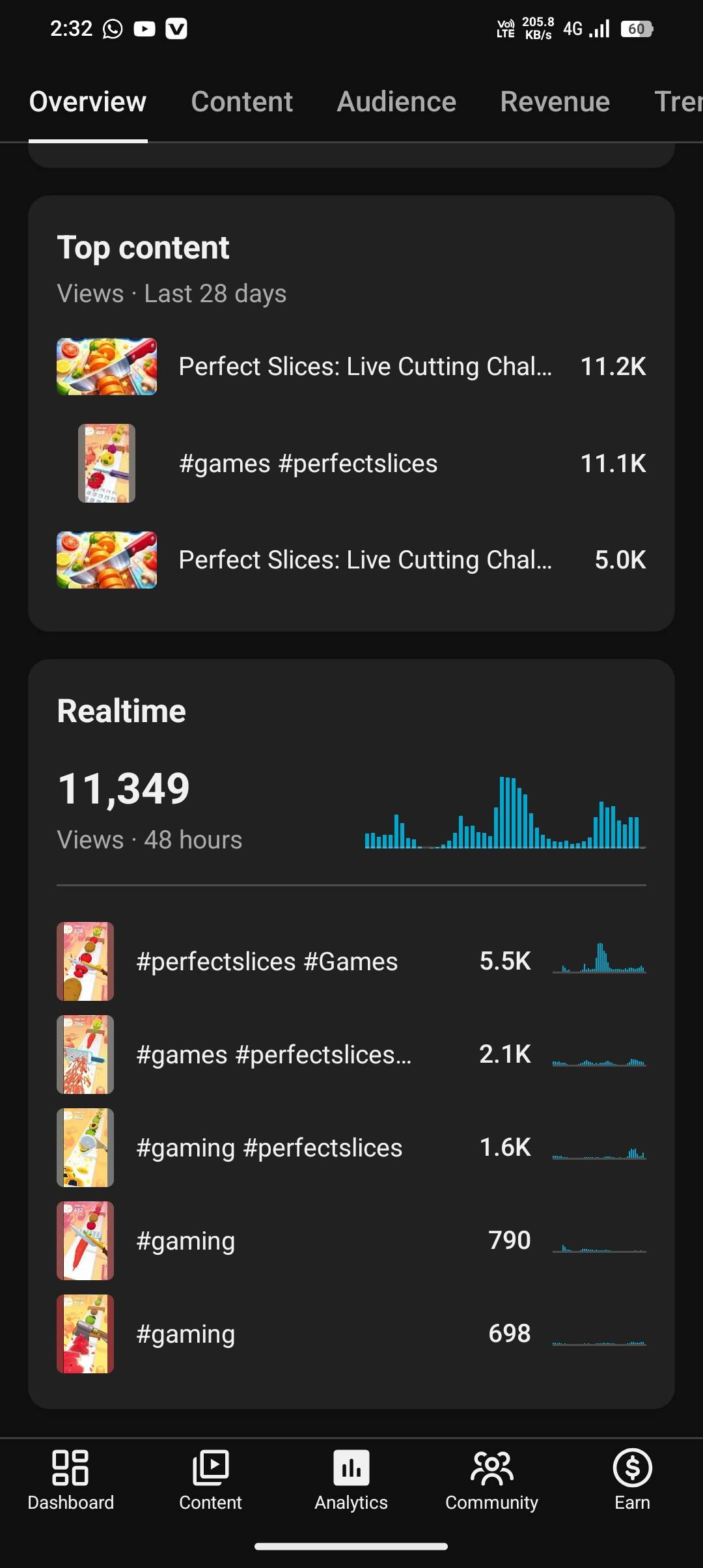Open the #gaming video with 790 views

coord(186,1241)
